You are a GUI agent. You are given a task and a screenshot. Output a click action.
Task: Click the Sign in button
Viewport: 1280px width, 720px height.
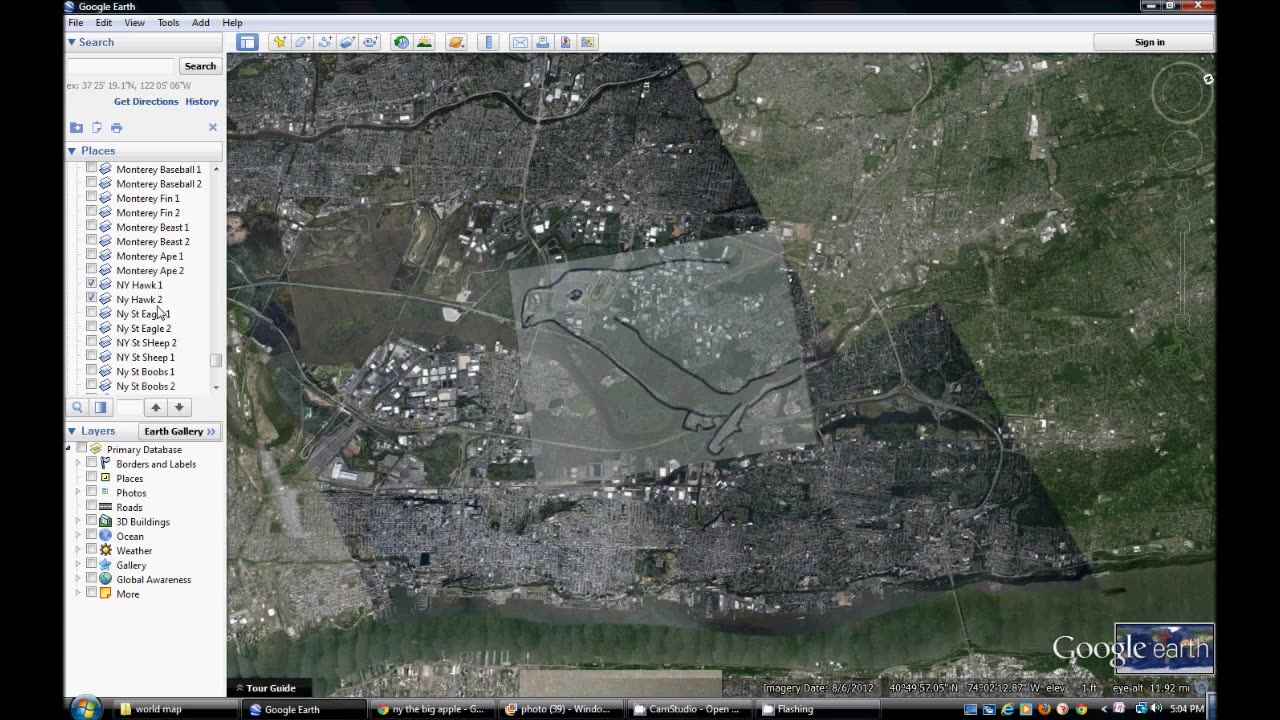click(x=1150, y=42)
